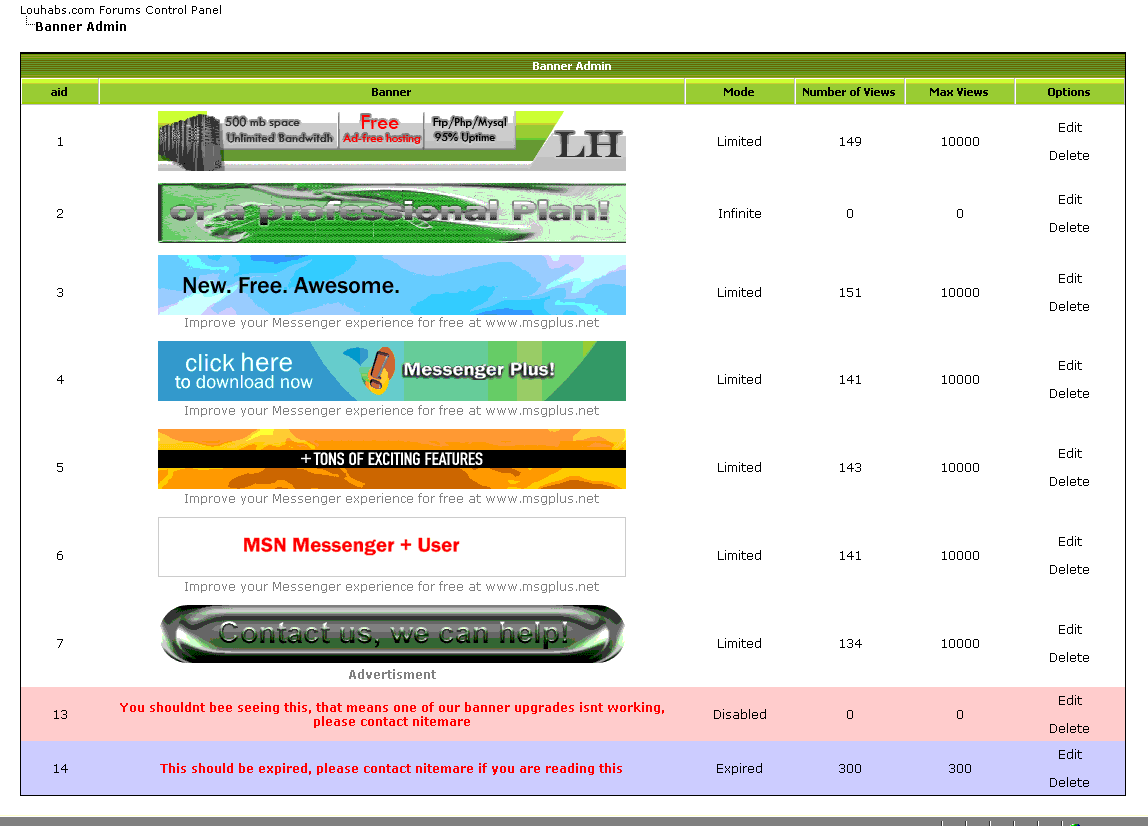Click the 'MSN Messenger + User' banner
Image resolution: width=1148 pixels, height=826 pixels.
[x=391, y=547]
